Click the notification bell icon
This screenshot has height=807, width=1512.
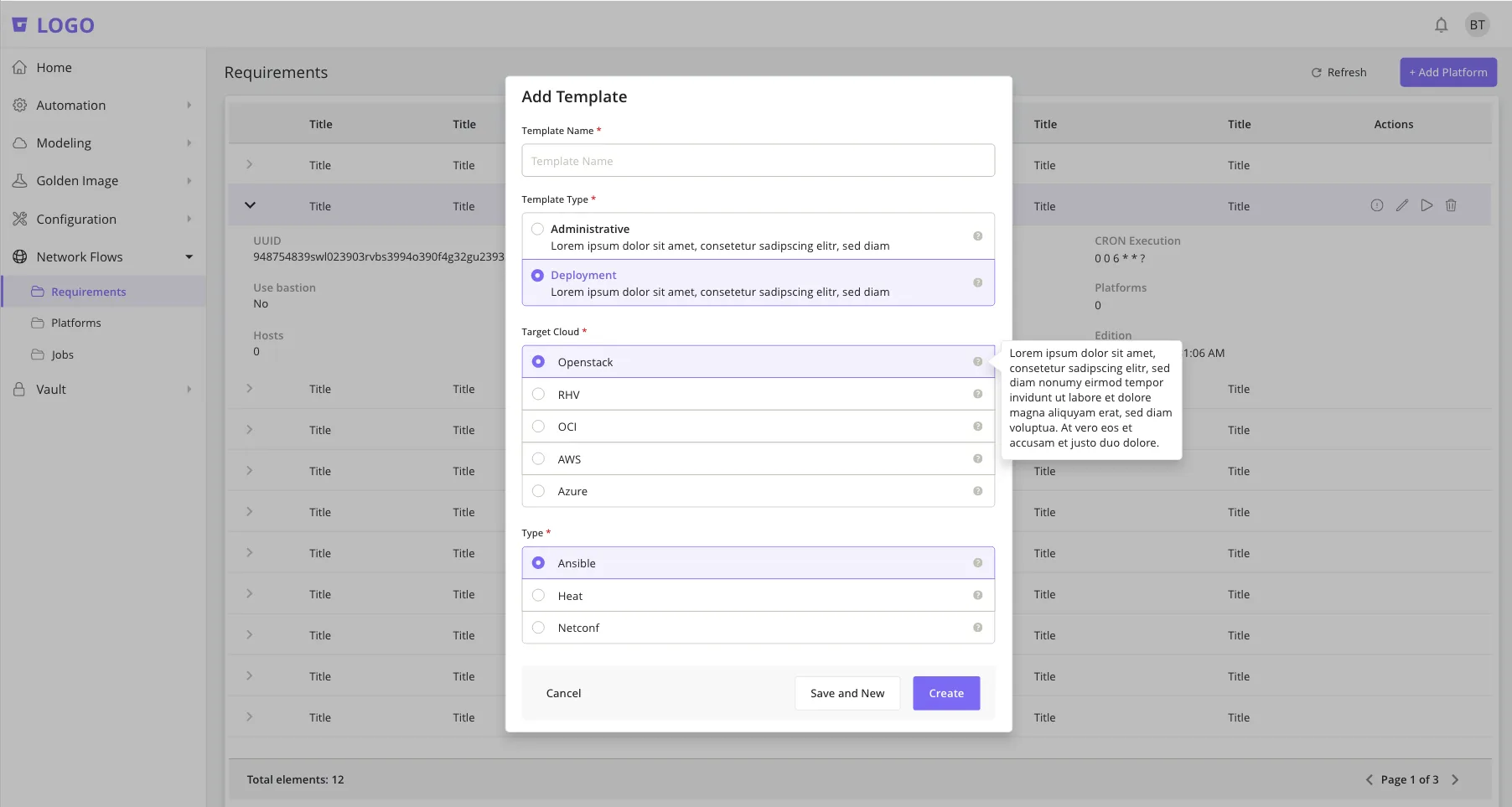[1441, 25]
